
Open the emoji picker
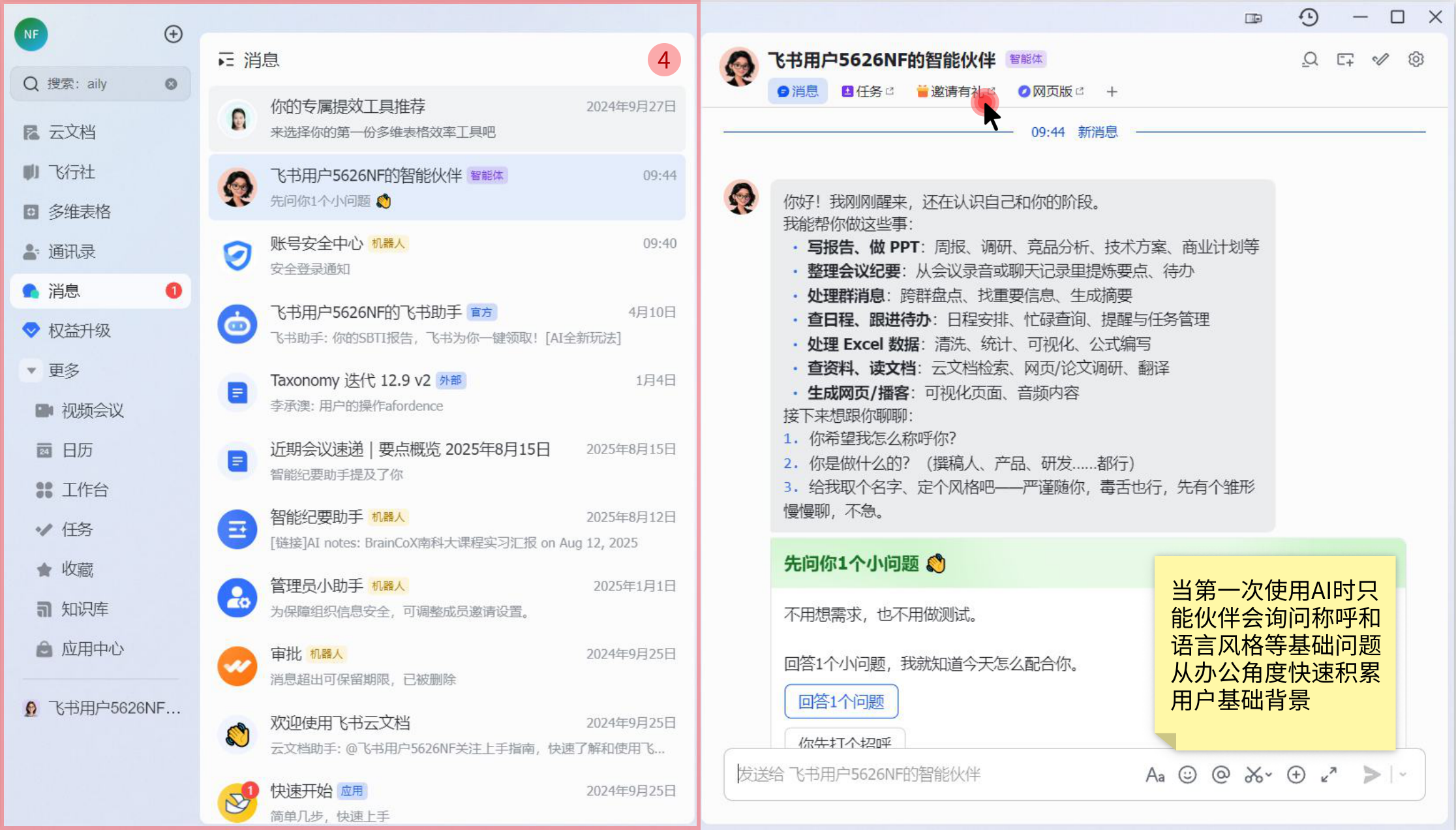(x=1188, y=775)
